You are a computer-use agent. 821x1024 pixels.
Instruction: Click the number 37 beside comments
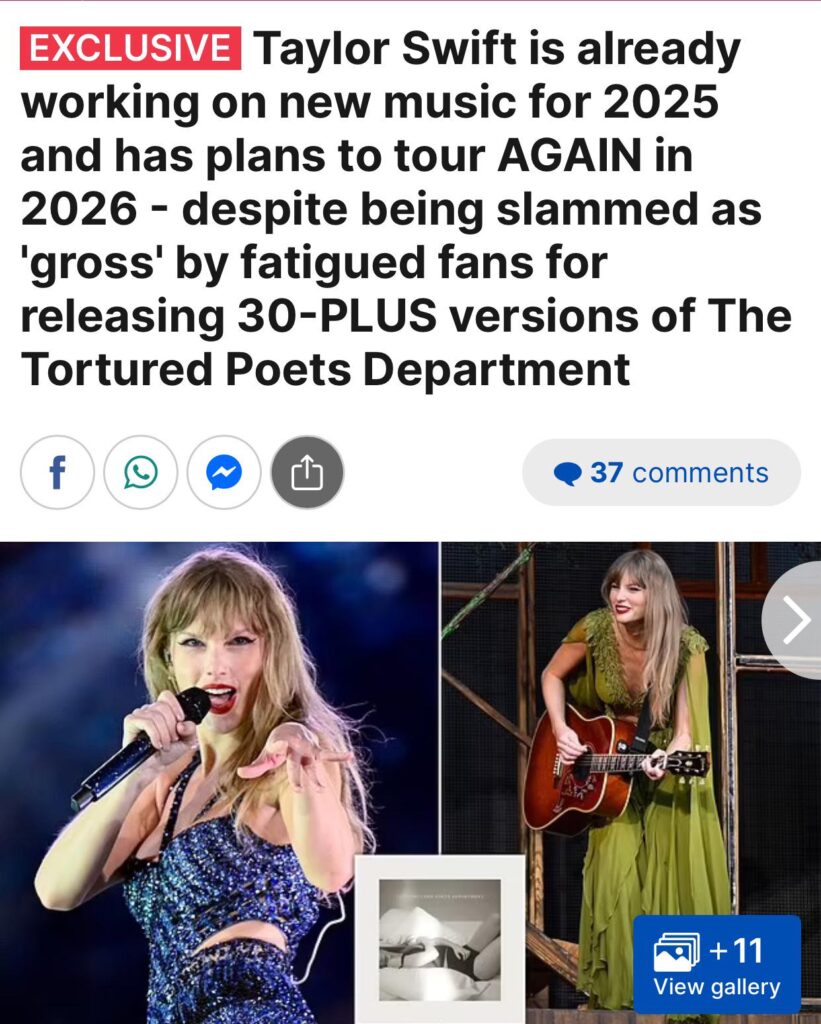pyautogui.click(x=607, y=473)
